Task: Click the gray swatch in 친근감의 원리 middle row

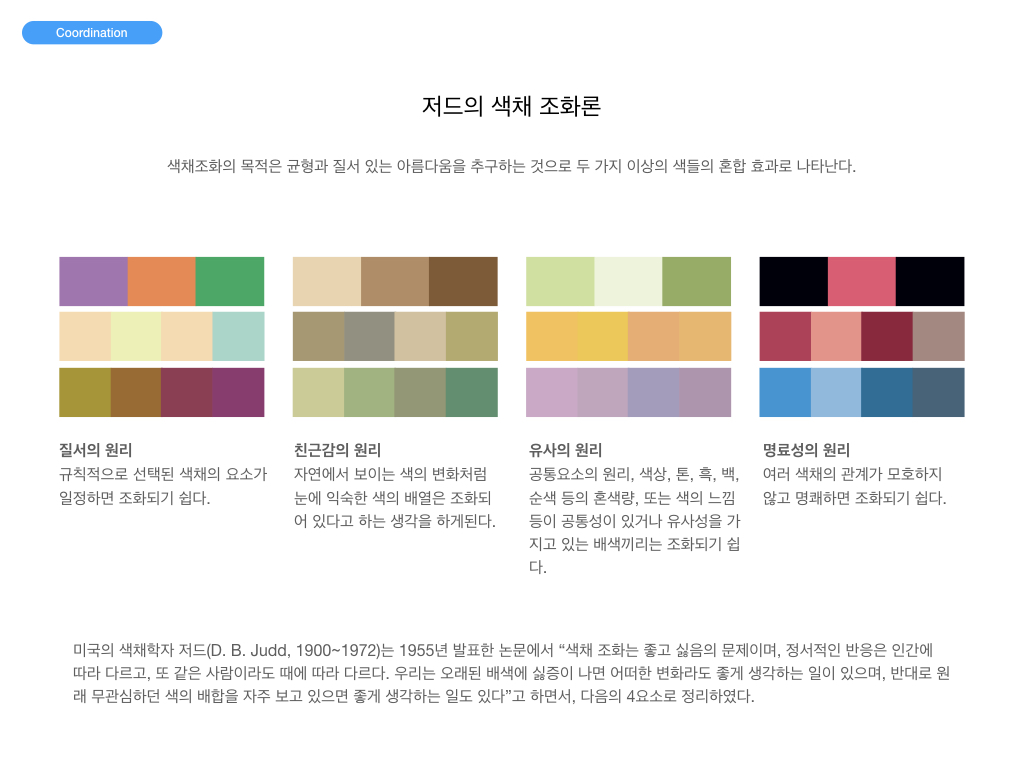Action: pos(369,336)
